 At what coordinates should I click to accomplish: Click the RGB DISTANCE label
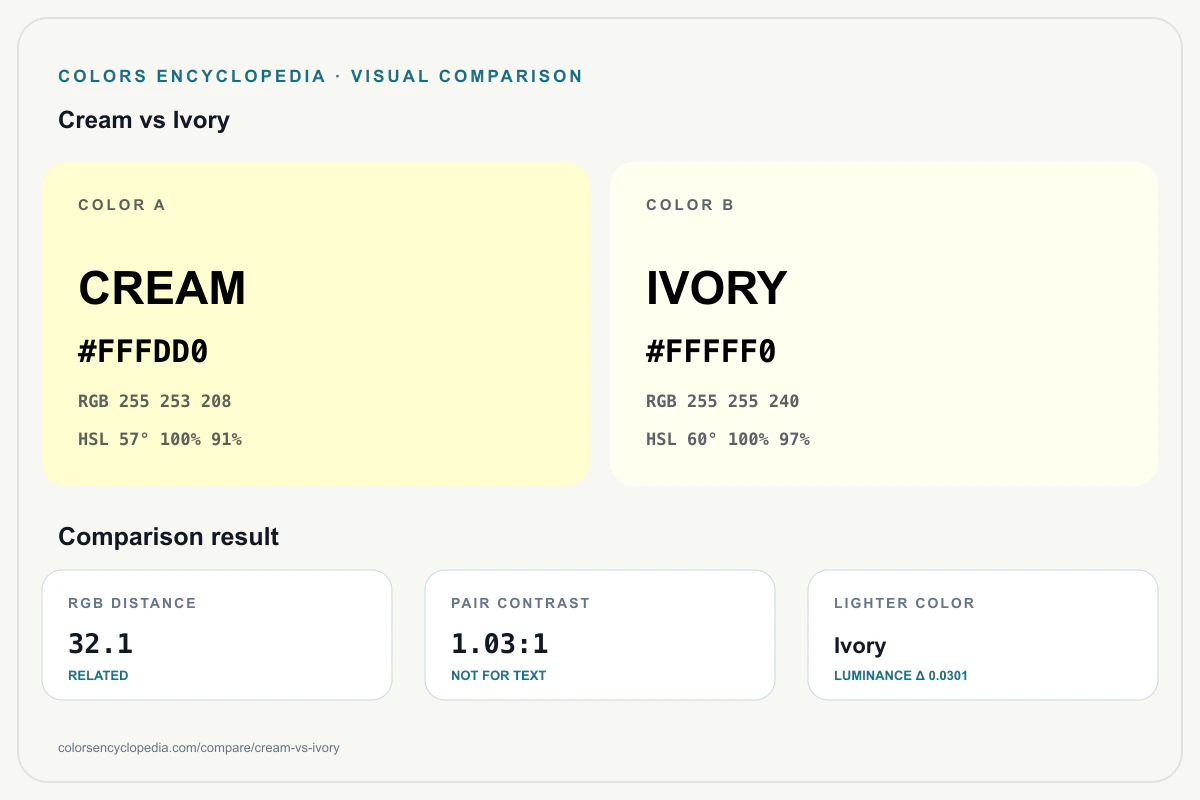coord(132,603)
